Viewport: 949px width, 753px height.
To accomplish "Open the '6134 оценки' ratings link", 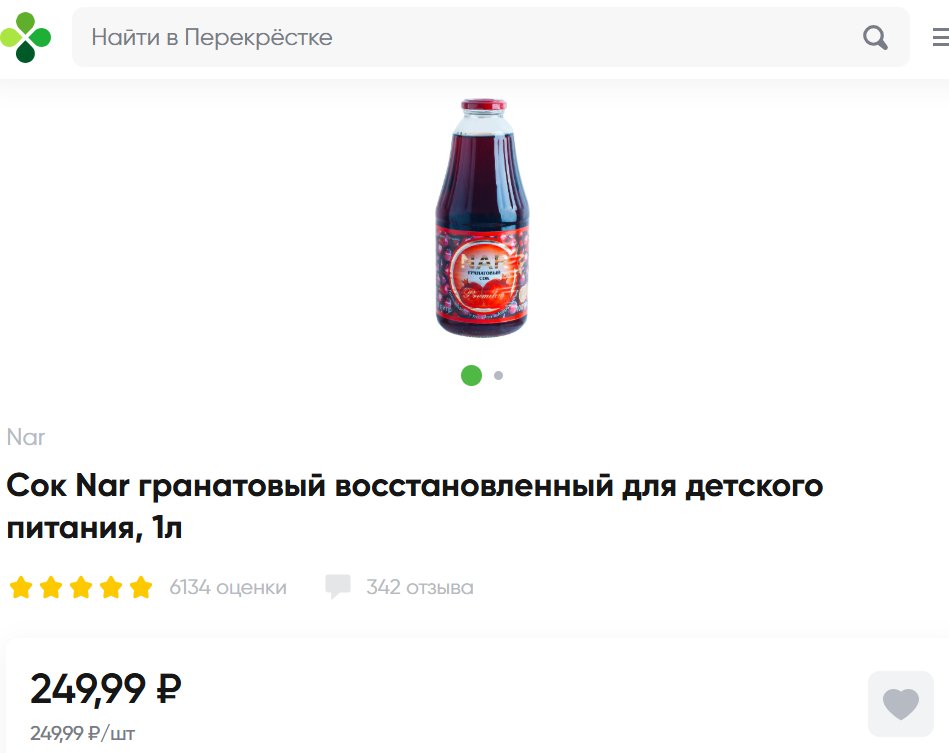I will (228, 587).
